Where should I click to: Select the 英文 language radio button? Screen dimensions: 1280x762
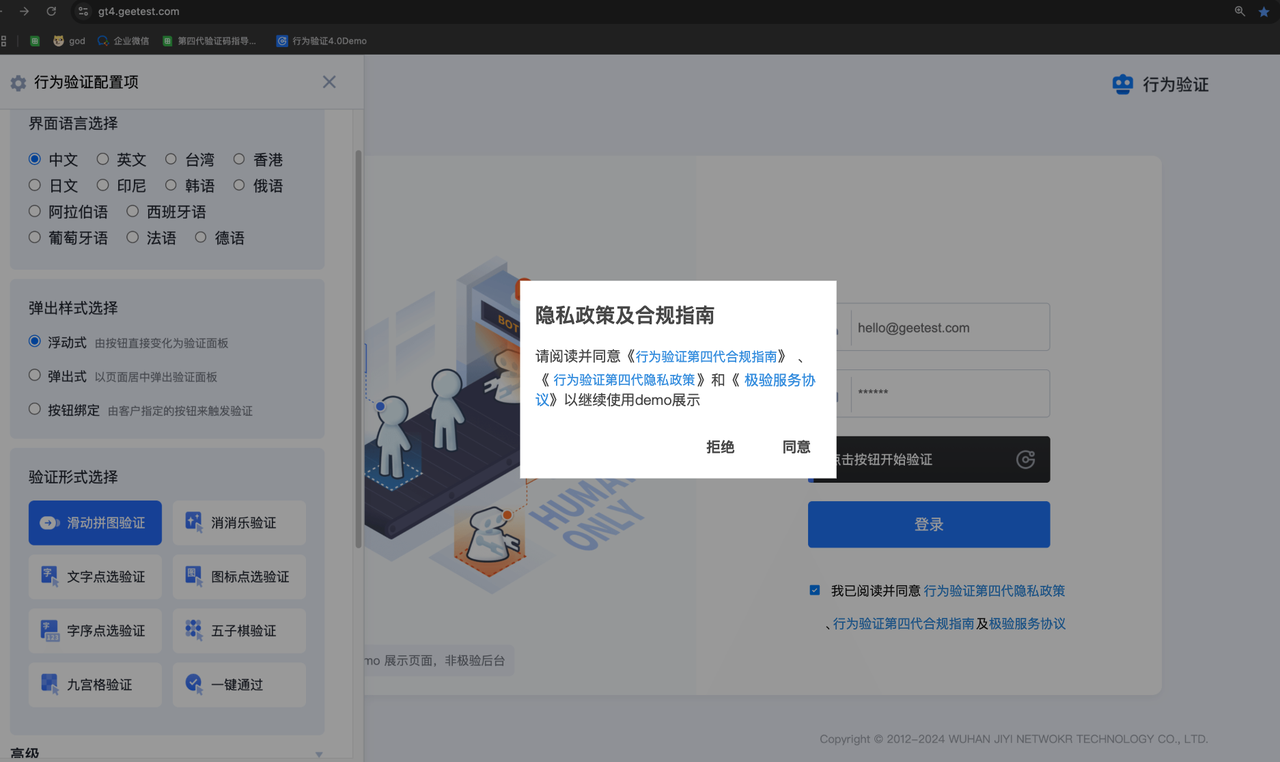[103, 159]
